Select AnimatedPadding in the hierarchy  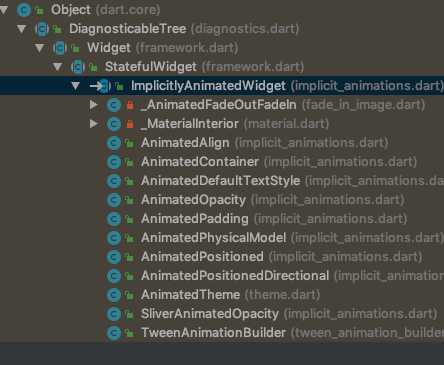click(195, 219)
